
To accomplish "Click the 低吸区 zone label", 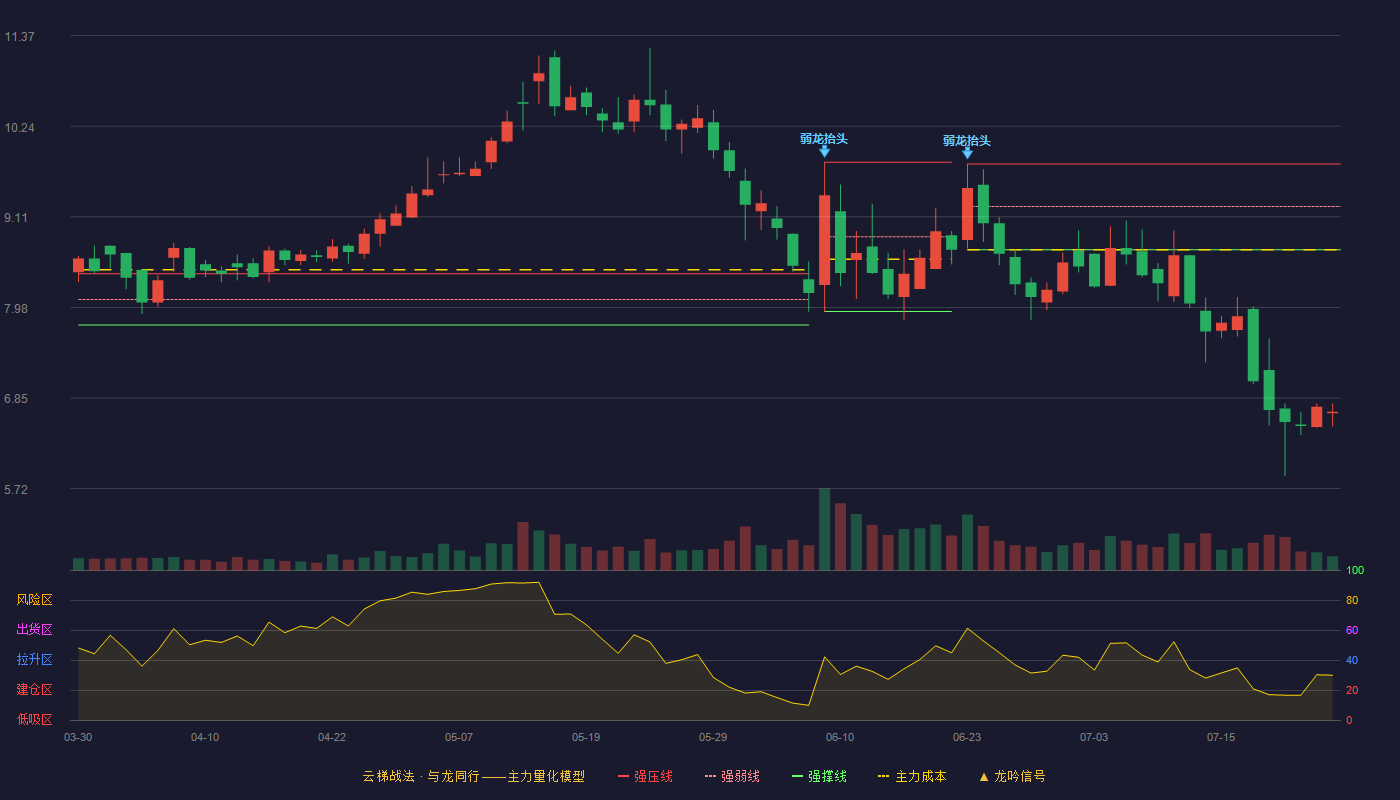I will click(x=34, y=720).
